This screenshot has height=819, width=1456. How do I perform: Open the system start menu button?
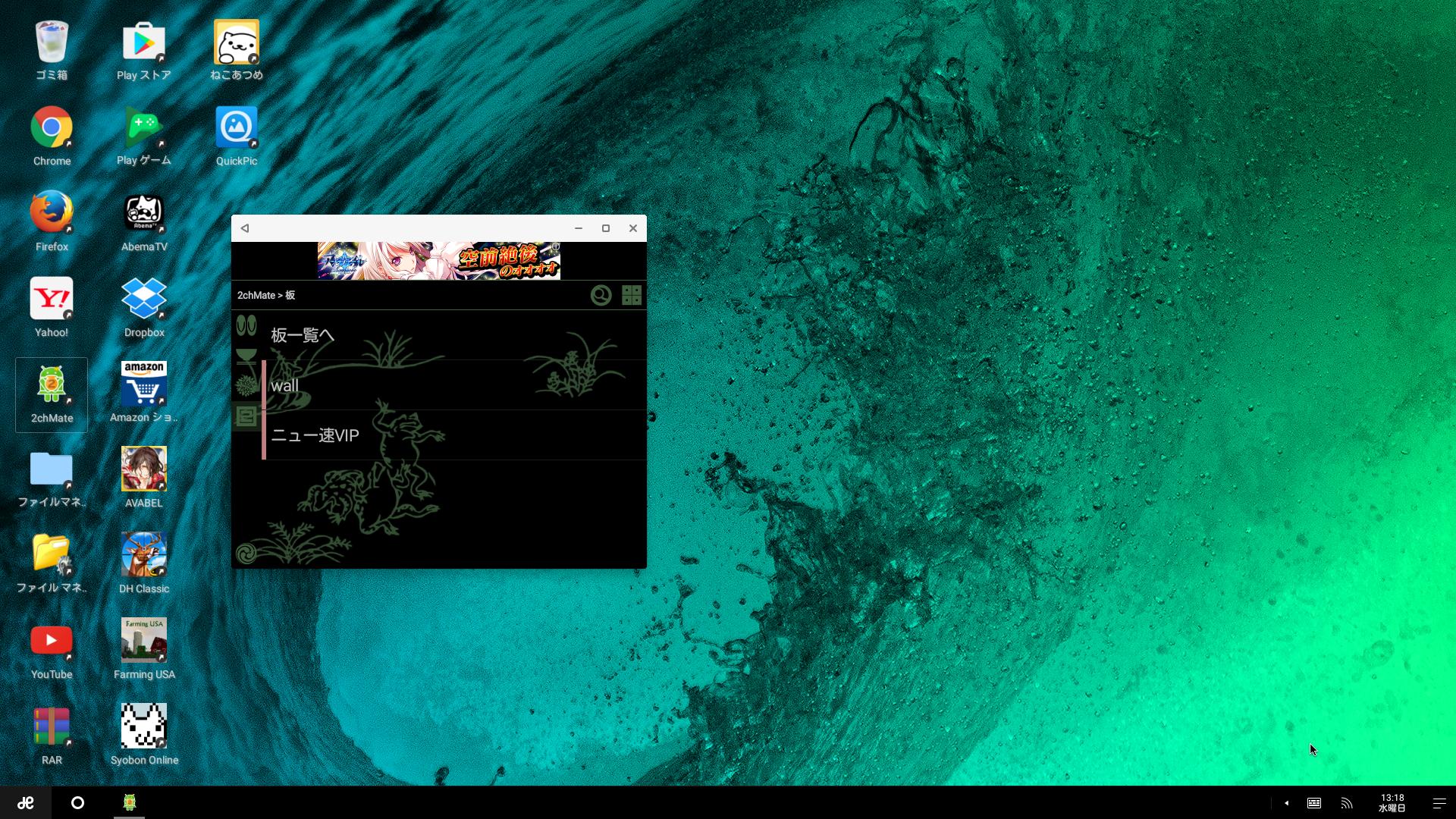pyautogui.click(x=26, y=802)
